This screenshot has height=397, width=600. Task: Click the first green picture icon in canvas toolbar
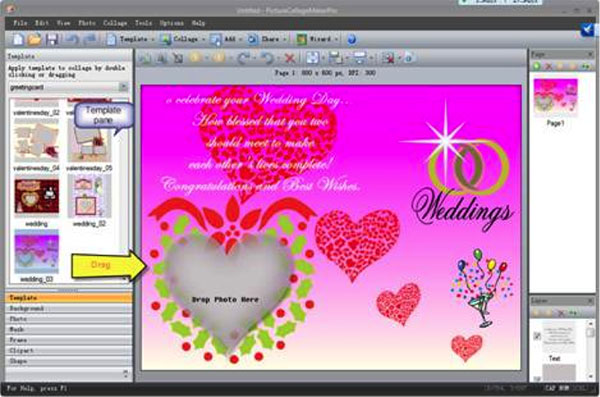pos(145,58)
